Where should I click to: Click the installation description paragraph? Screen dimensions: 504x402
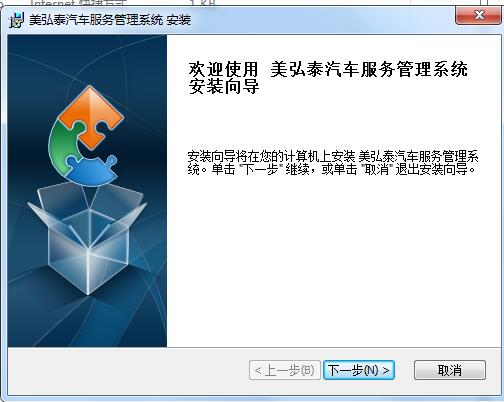point(332,163)
